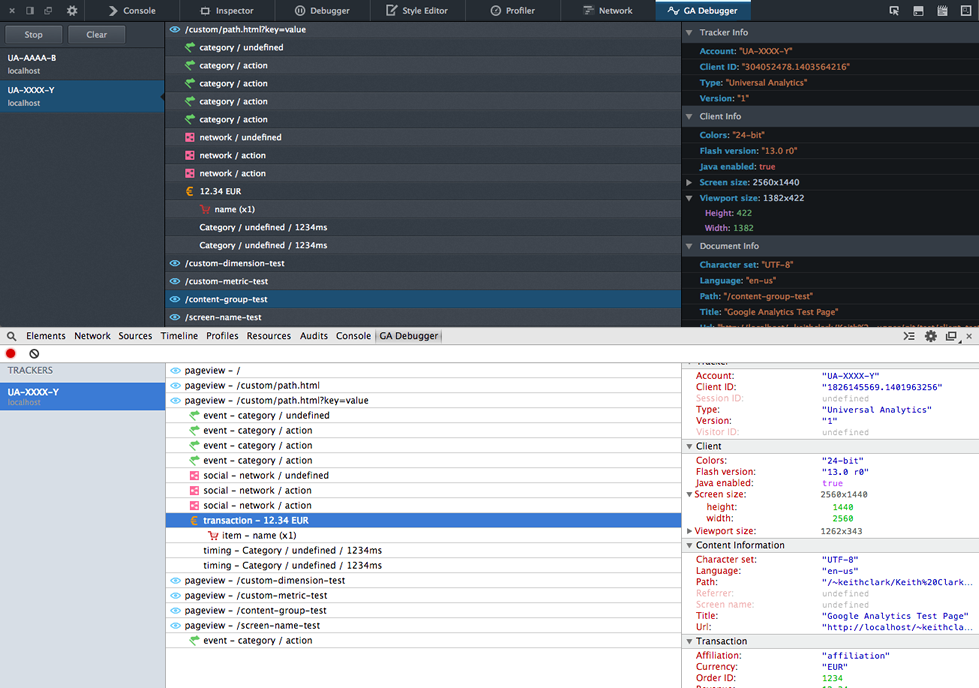
Task: Close Firefox devtools with the X icon
Action: [x=11, y=11]
